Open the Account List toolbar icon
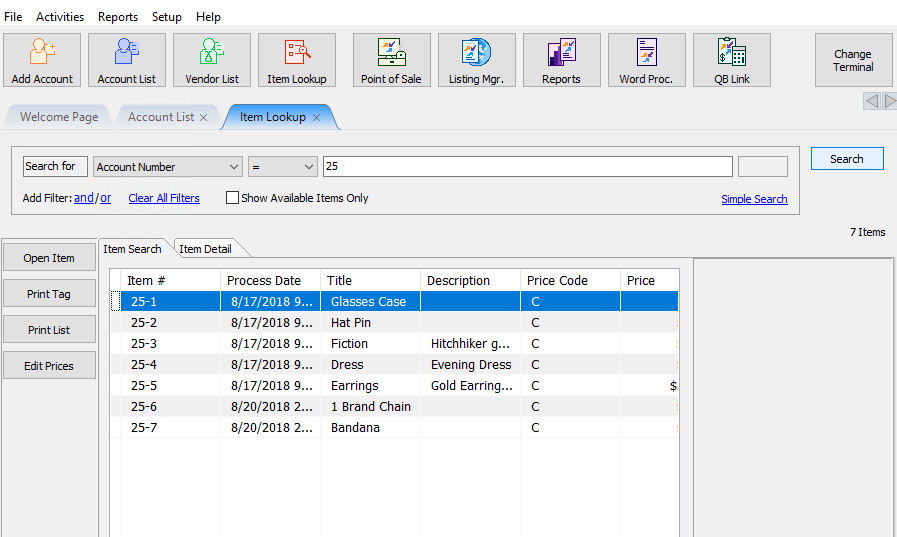 [x=126, y=60]
